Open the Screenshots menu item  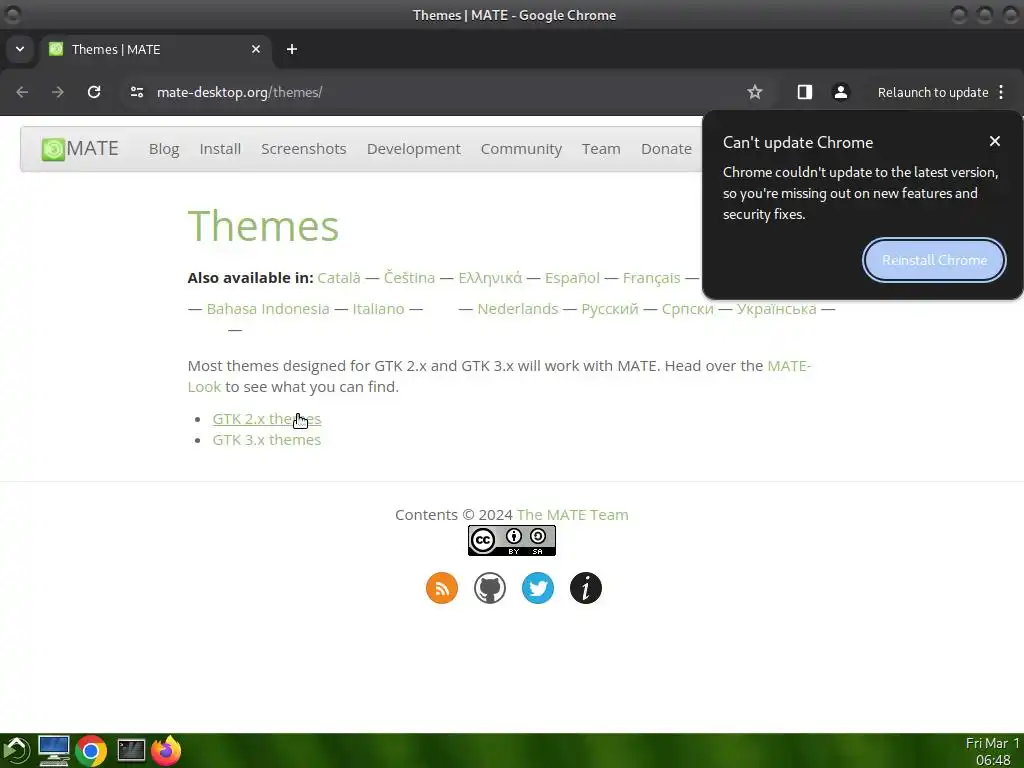[x=304, y=149]
